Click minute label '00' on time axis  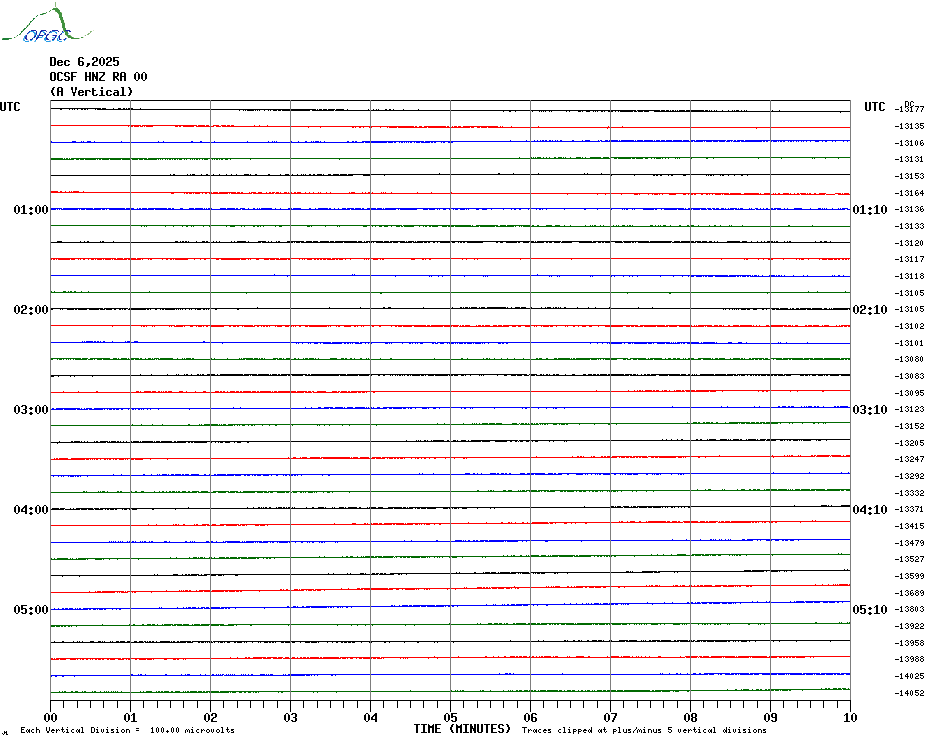50,717
